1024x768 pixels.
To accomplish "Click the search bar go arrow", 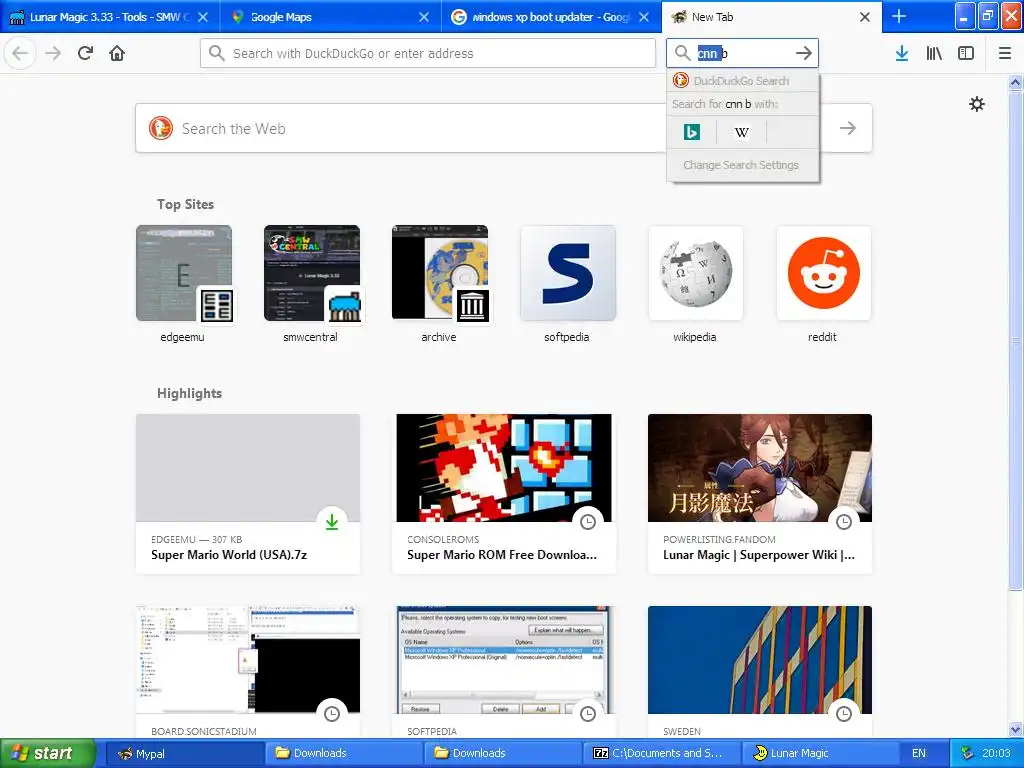I will 804,53.
